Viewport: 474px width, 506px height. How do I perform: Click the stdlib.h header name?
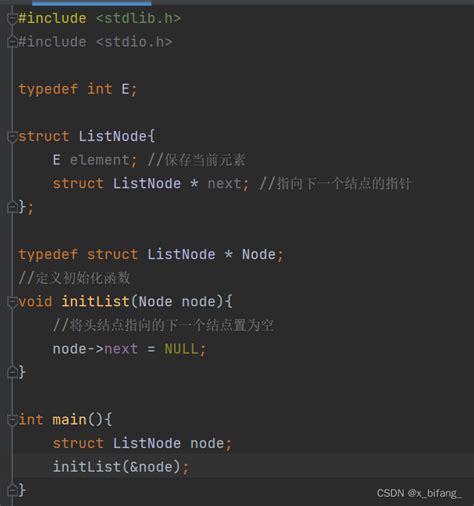[x=138, y=18]
